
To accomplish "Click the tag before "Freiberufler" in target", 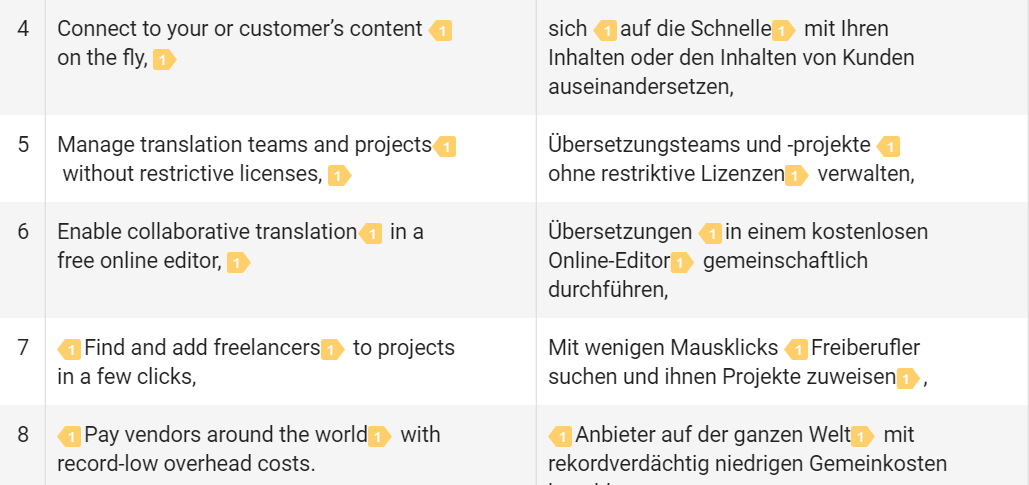I will (x=797, y=350).
